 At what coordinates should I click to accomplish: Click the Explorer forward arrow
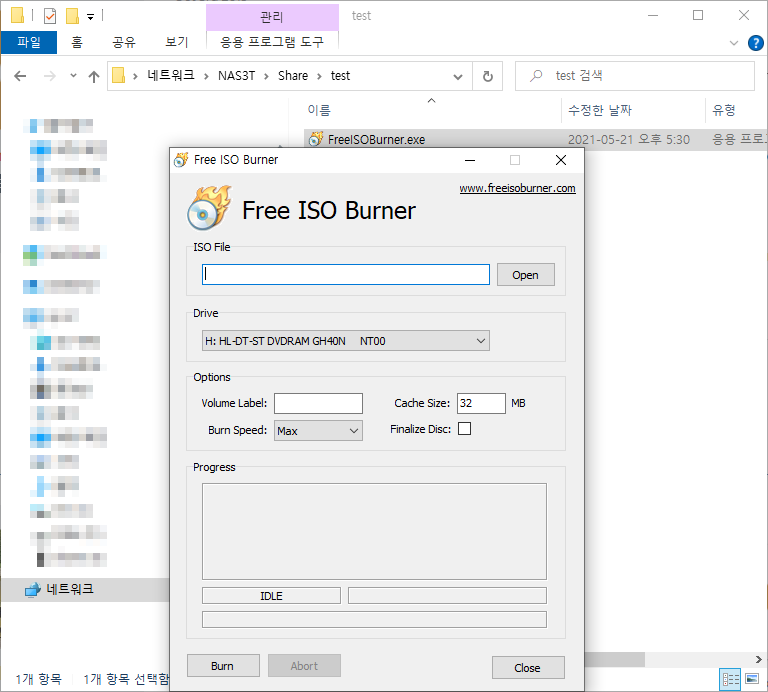pyautogui.click(x=49, y=76)
